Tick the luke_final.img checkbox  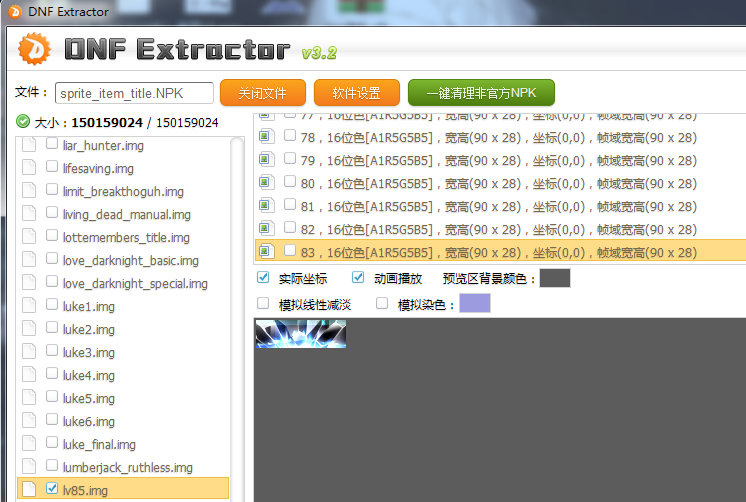click(x=52, y=443)
